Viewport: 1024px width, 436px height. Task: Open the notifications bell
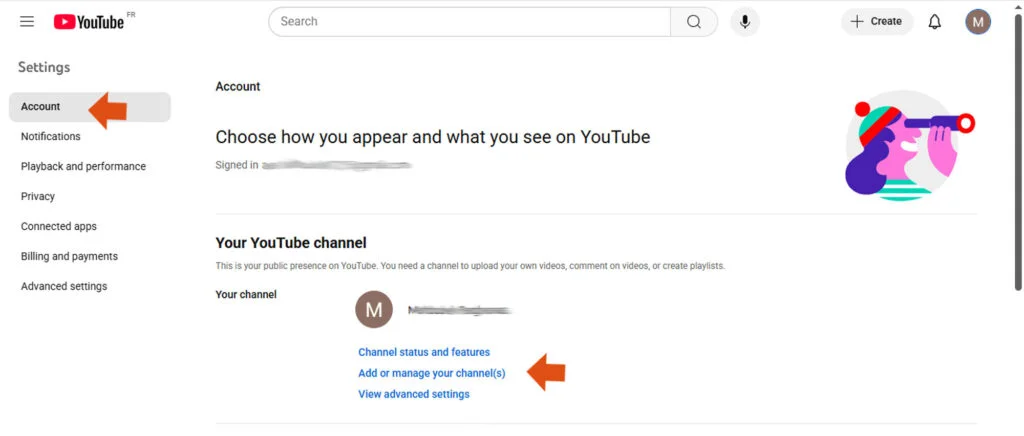[935, 22]
